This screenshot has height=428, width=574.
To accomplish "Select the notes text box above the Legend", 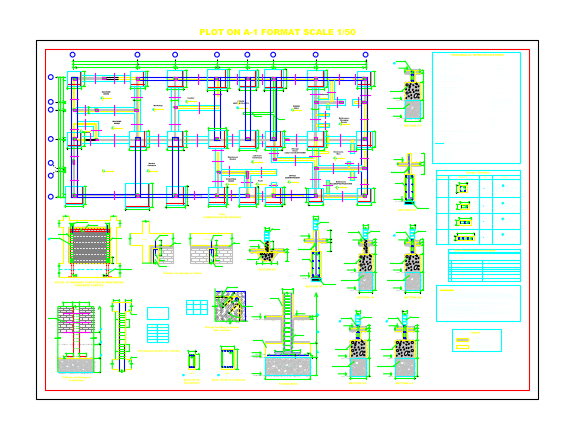I will point(478,304).
